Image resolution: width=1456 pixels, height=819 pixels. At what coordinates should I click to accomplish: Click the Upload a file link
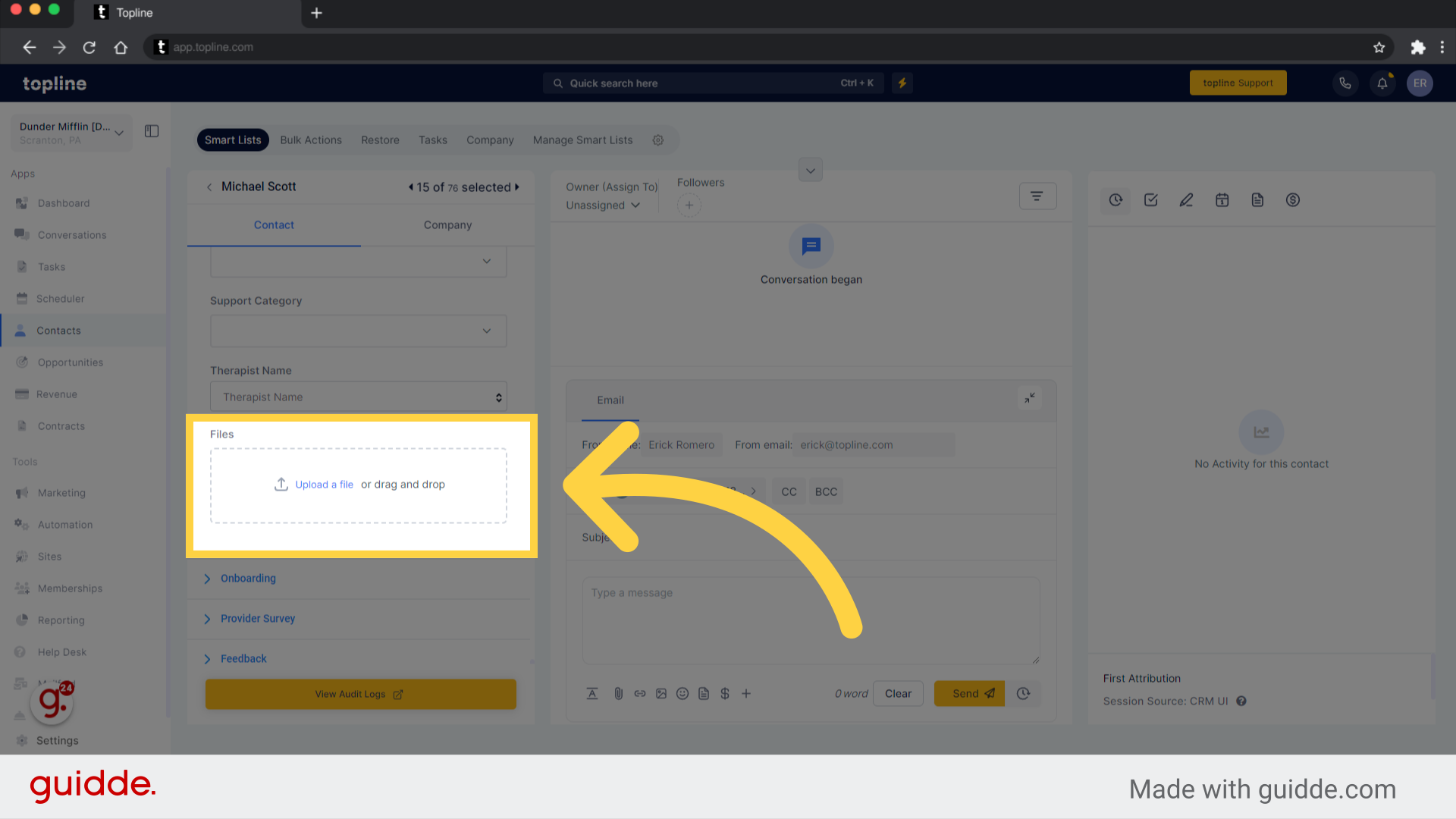click(x=324, y=484)
